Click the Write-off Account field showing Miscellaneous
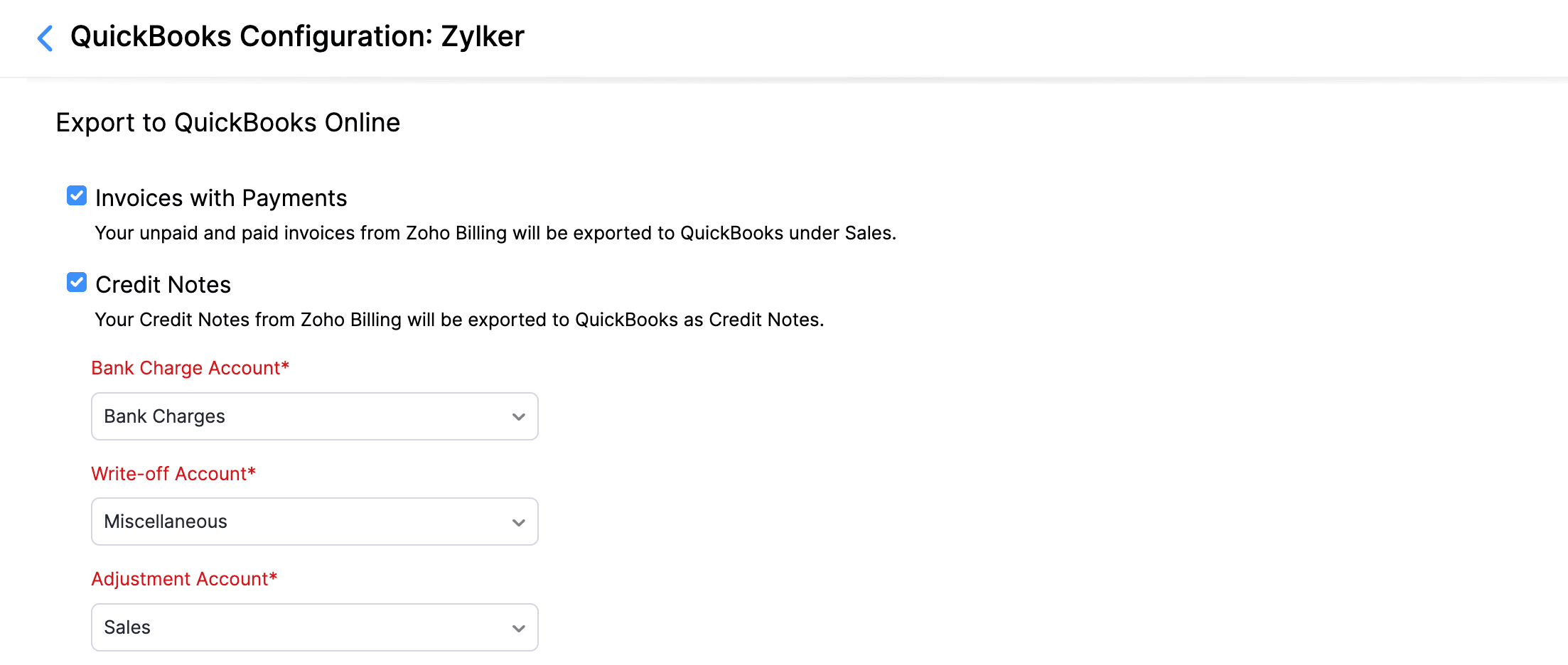The height and width of the screenshot is (665, 1568). tap(314, 521)
